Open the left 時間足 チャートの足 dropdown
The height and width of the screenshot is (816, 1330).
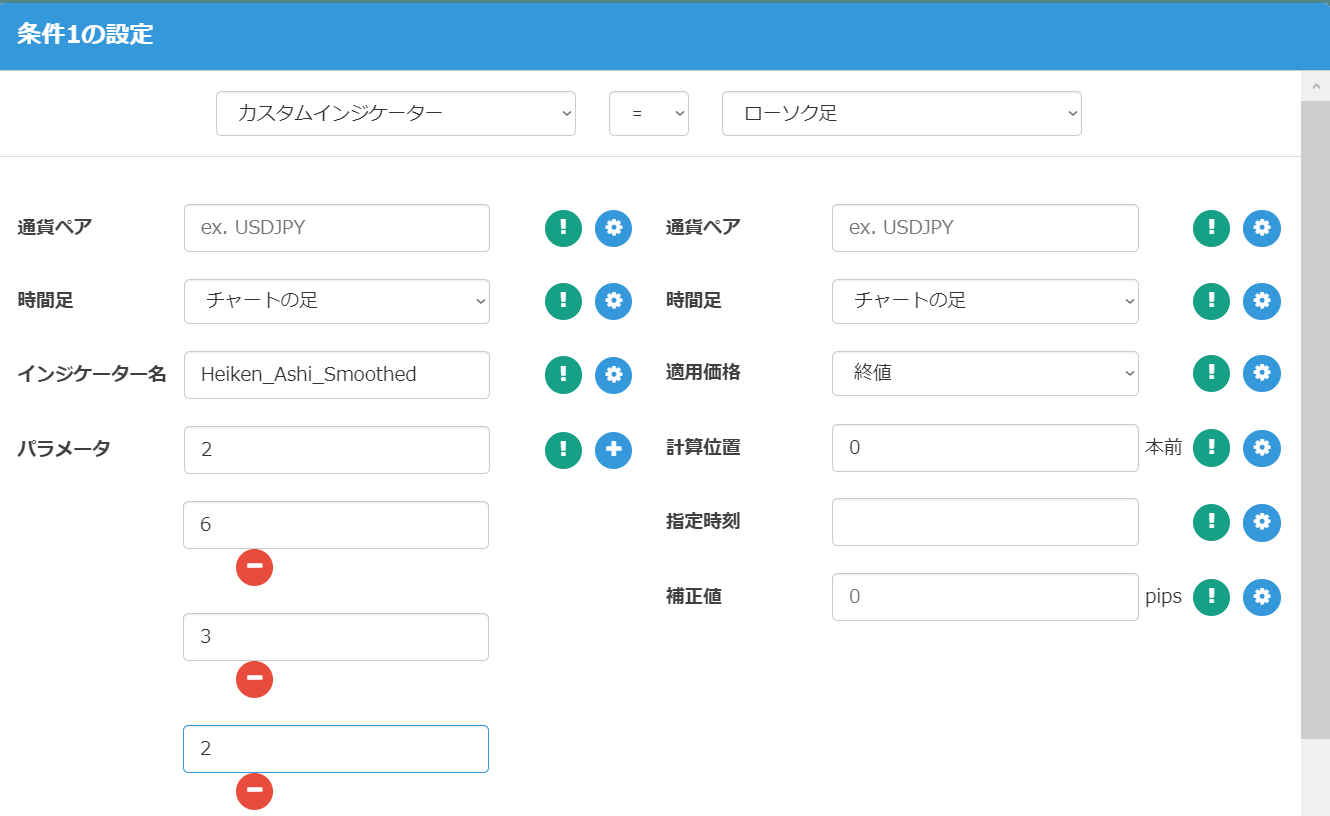pos(337,301)
